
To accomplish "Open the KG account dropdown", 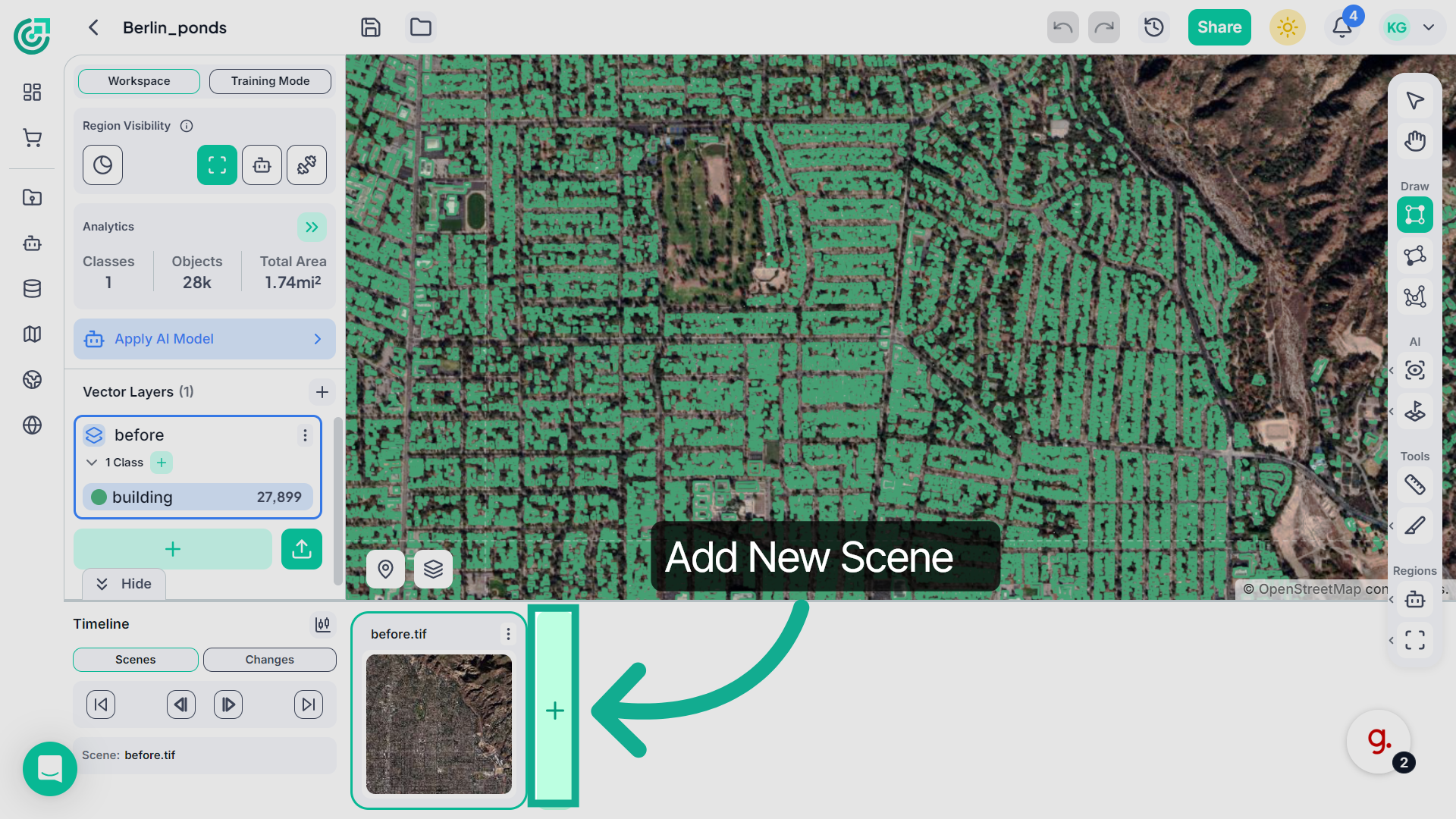I will (1411, 27).
